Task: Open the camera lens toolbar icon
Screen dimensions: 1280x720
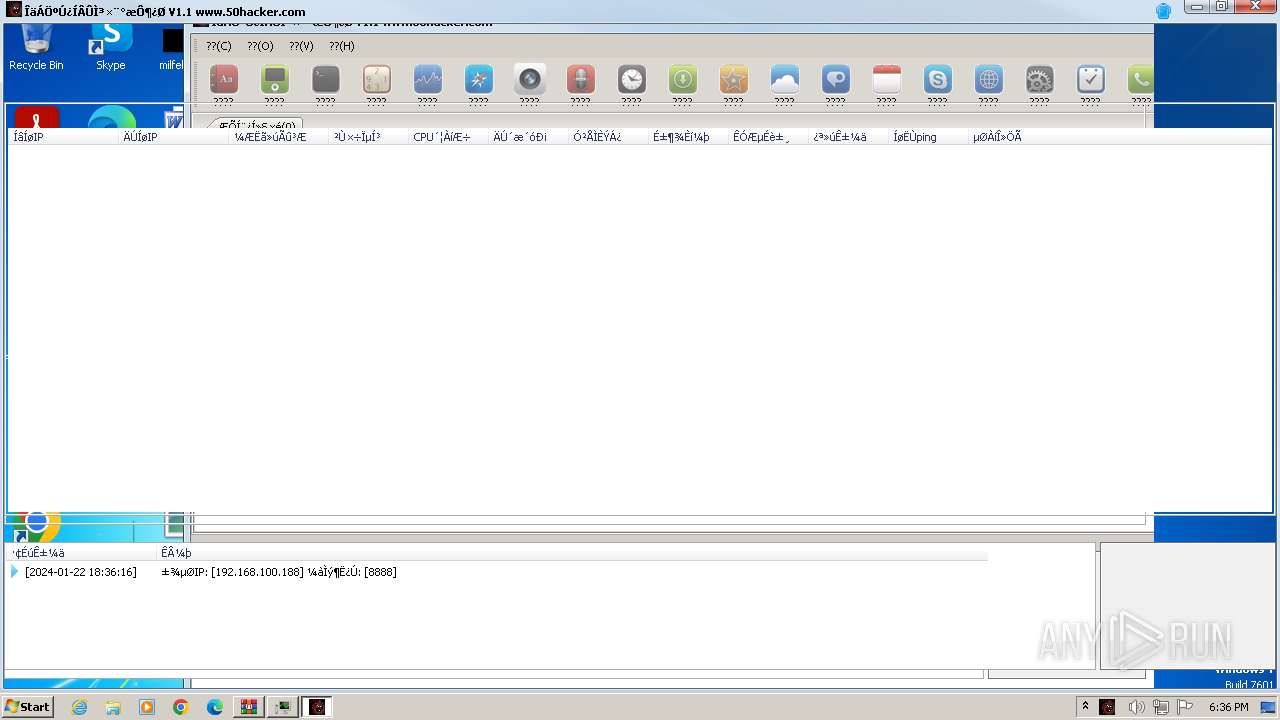Action: (529, 79)
